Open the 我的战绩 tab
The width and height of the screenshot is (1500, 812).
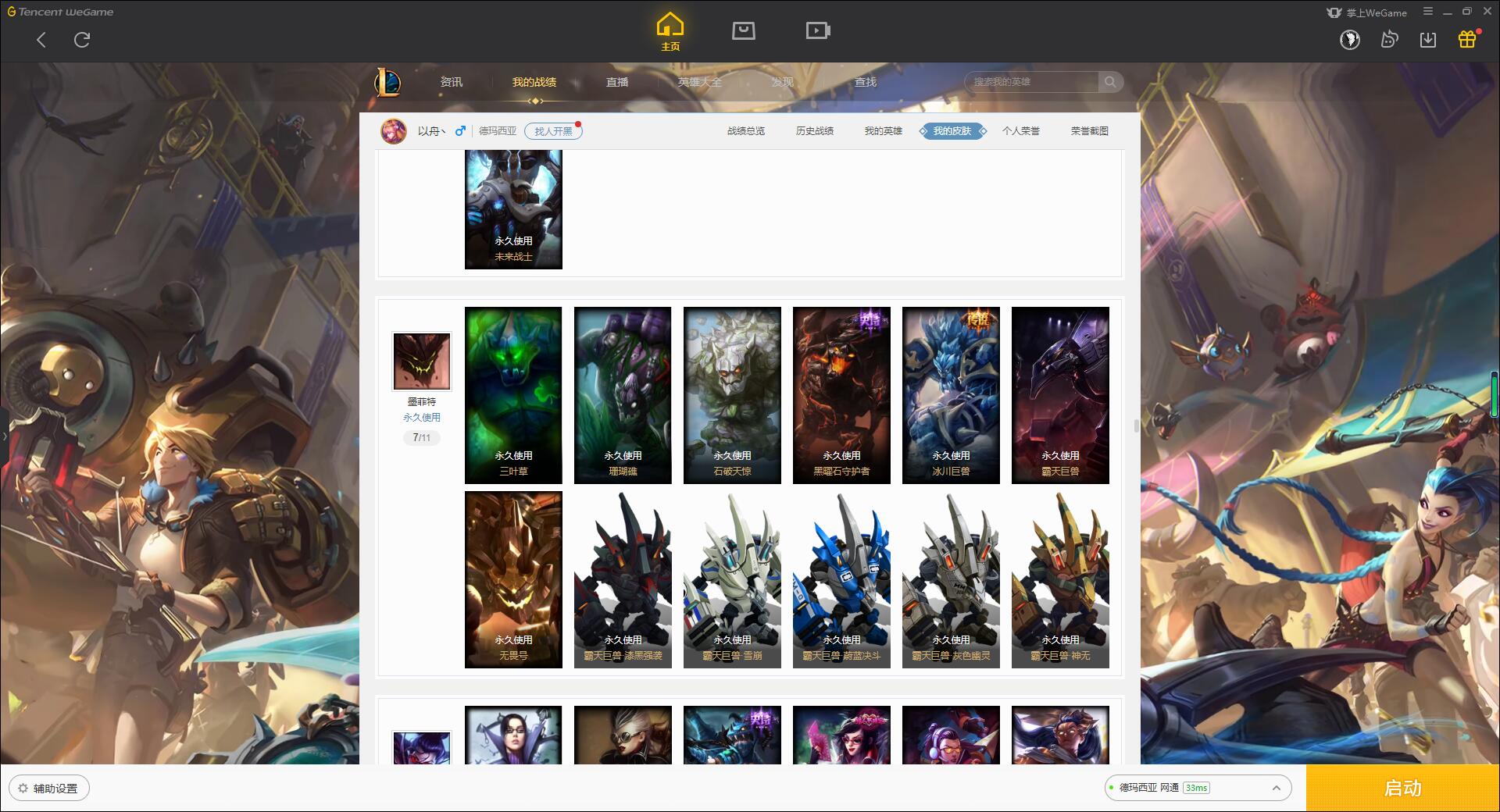pyautogui.click(x=534, y=82)
